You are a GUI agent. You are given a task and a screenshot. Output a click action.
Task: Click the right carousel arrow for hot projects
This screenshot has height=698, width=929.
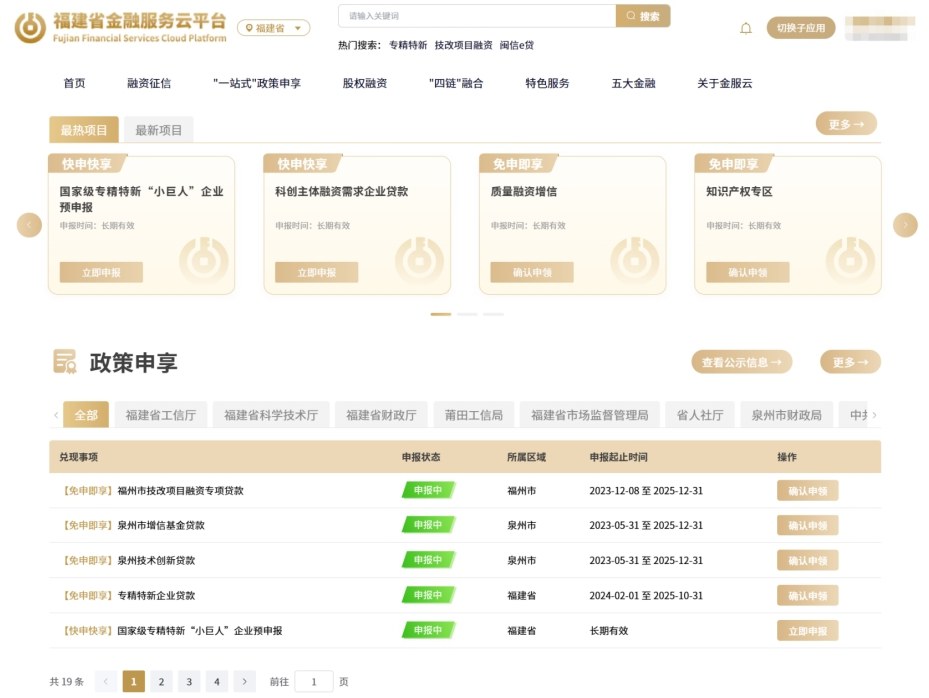[904, 225]
